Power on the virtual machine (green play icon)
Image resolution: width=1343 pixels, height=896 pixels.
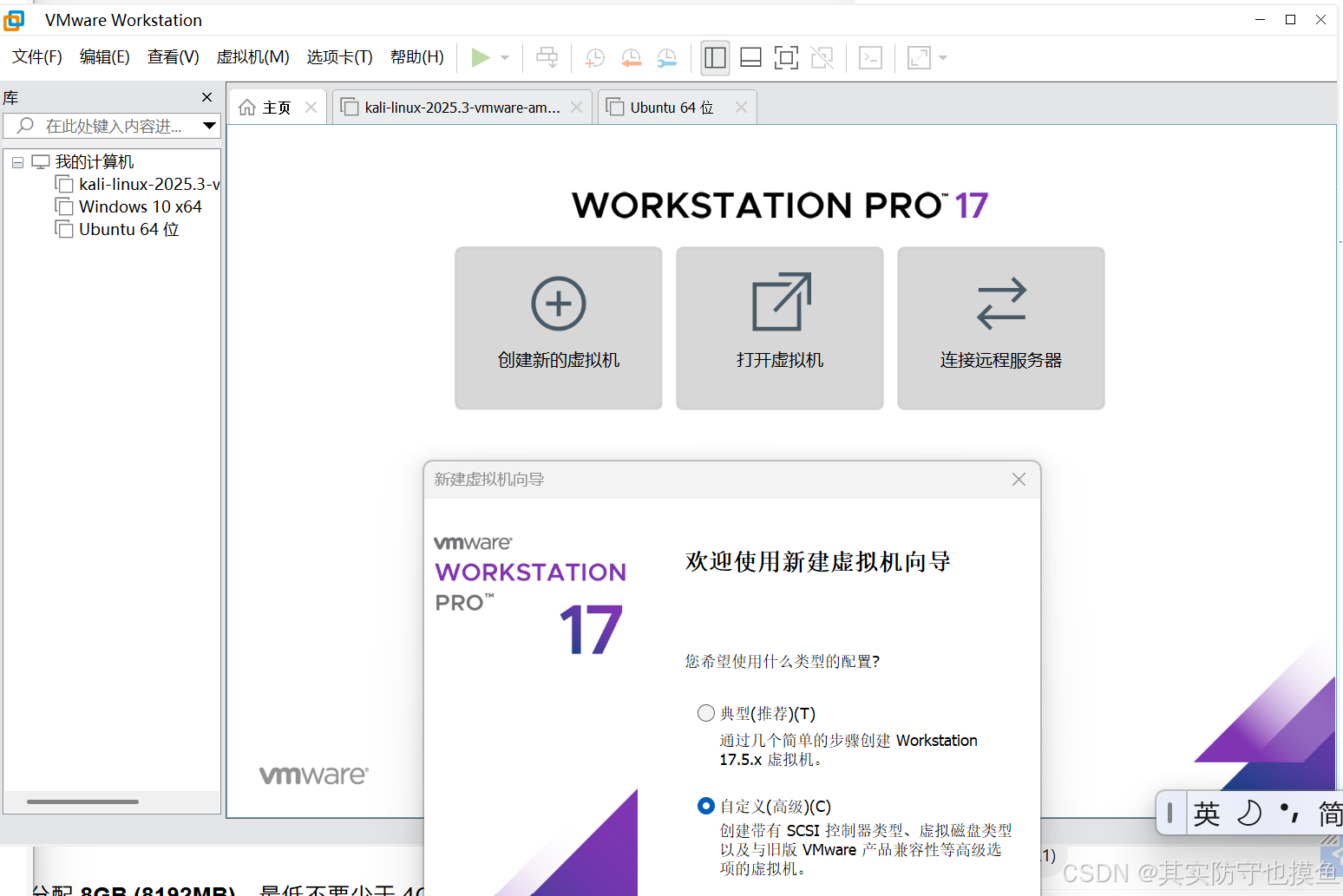[481, 57]
